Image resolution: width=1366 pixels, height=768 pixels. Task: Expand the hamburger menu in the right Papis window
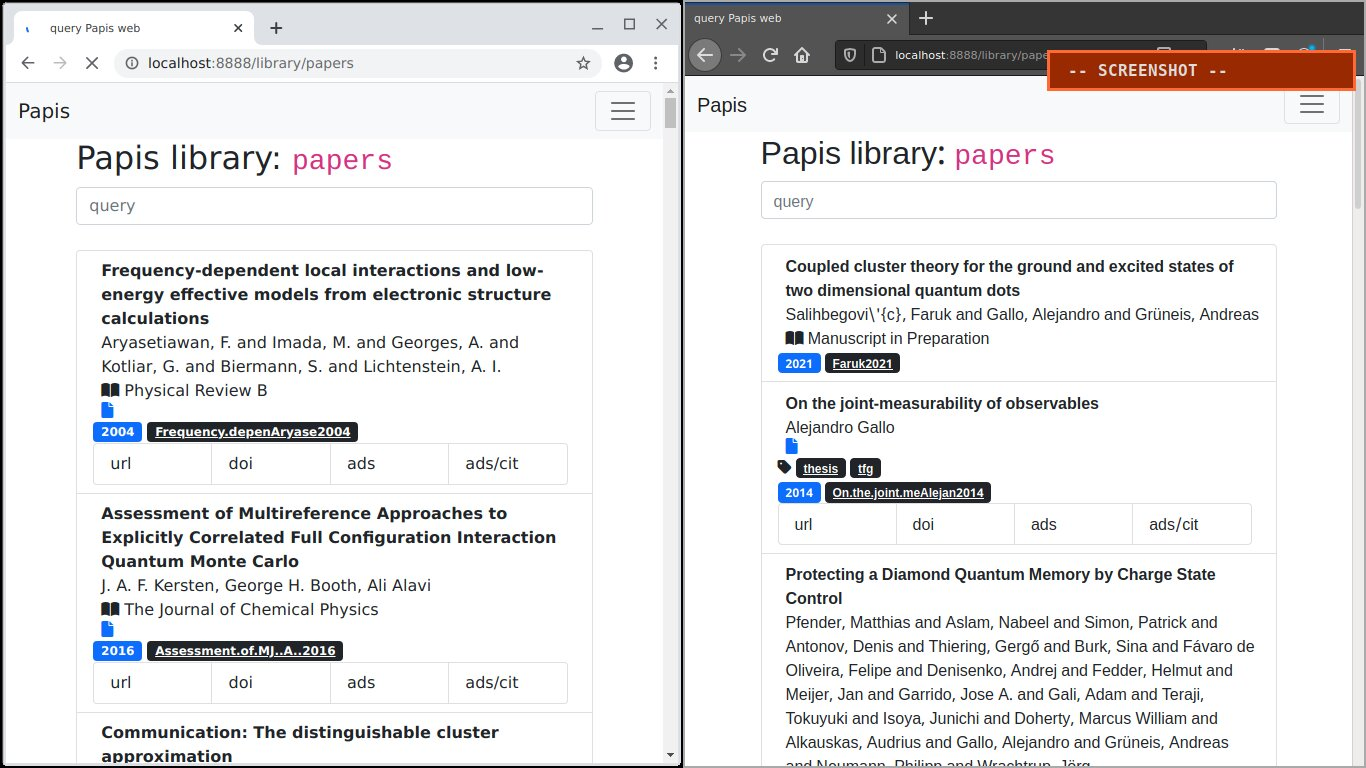(1312, 104)
